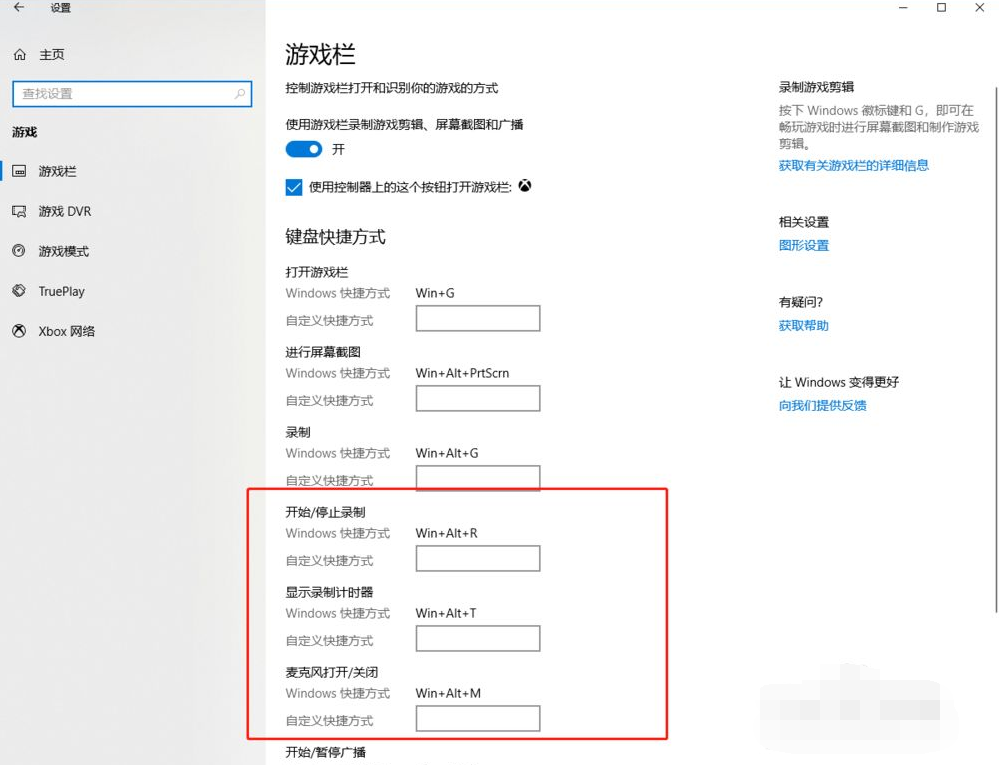Screen dimensions: 999x765
Task: Click the find a setting search box
Action: click(x=125, y=94)
